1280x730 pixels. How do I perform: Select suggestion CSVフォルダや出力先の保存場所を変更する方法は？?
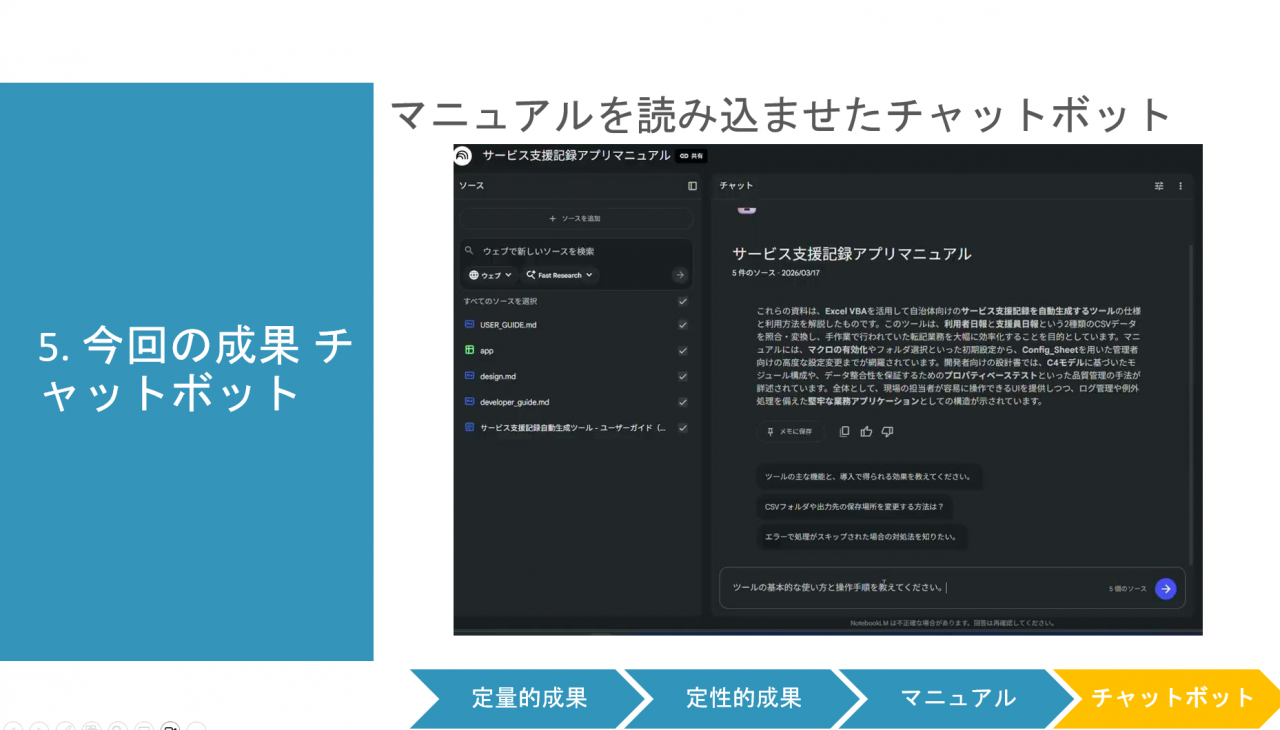[x=854, y=507]
